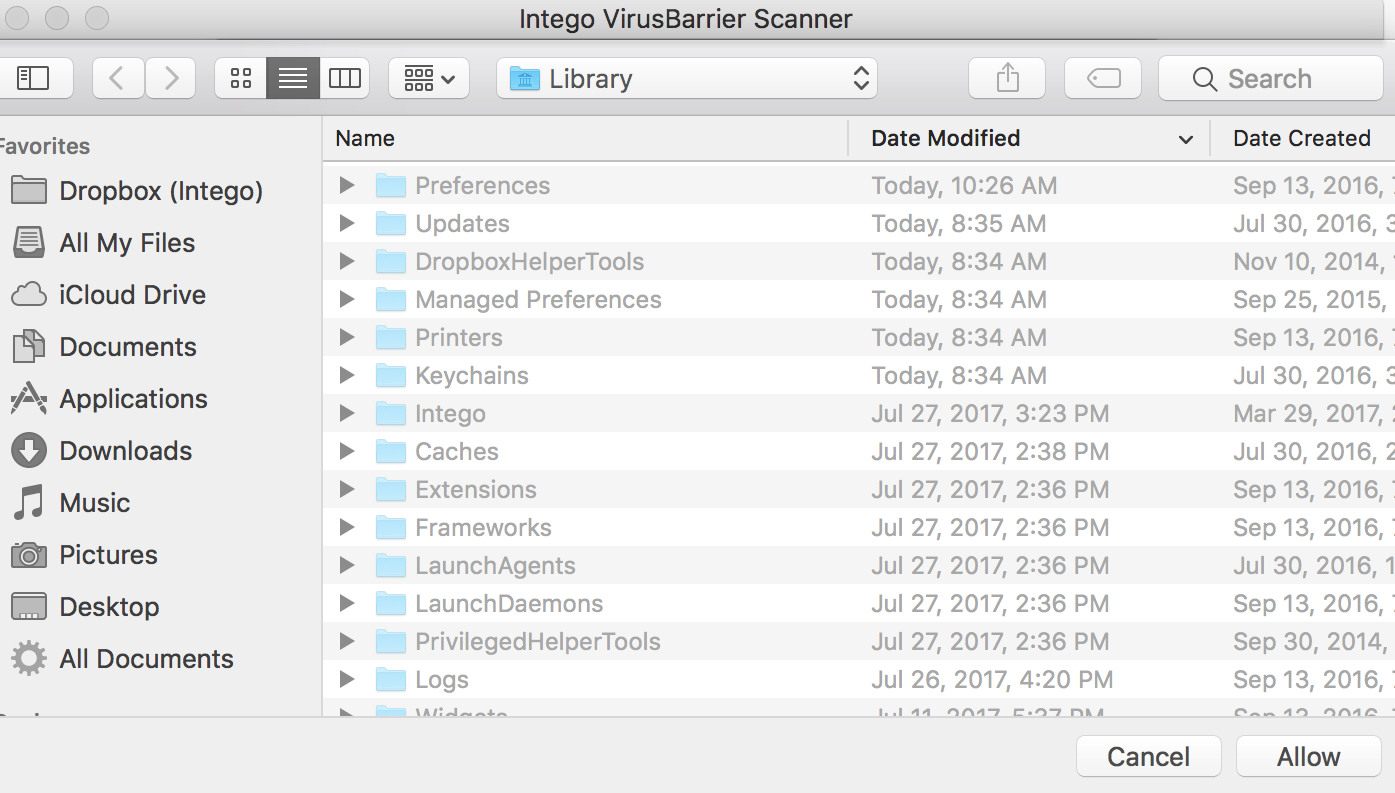Select the Keychains folder icon
This screenshot has height=793, width=1395.
pyautogui.click(x=390, y=375)
